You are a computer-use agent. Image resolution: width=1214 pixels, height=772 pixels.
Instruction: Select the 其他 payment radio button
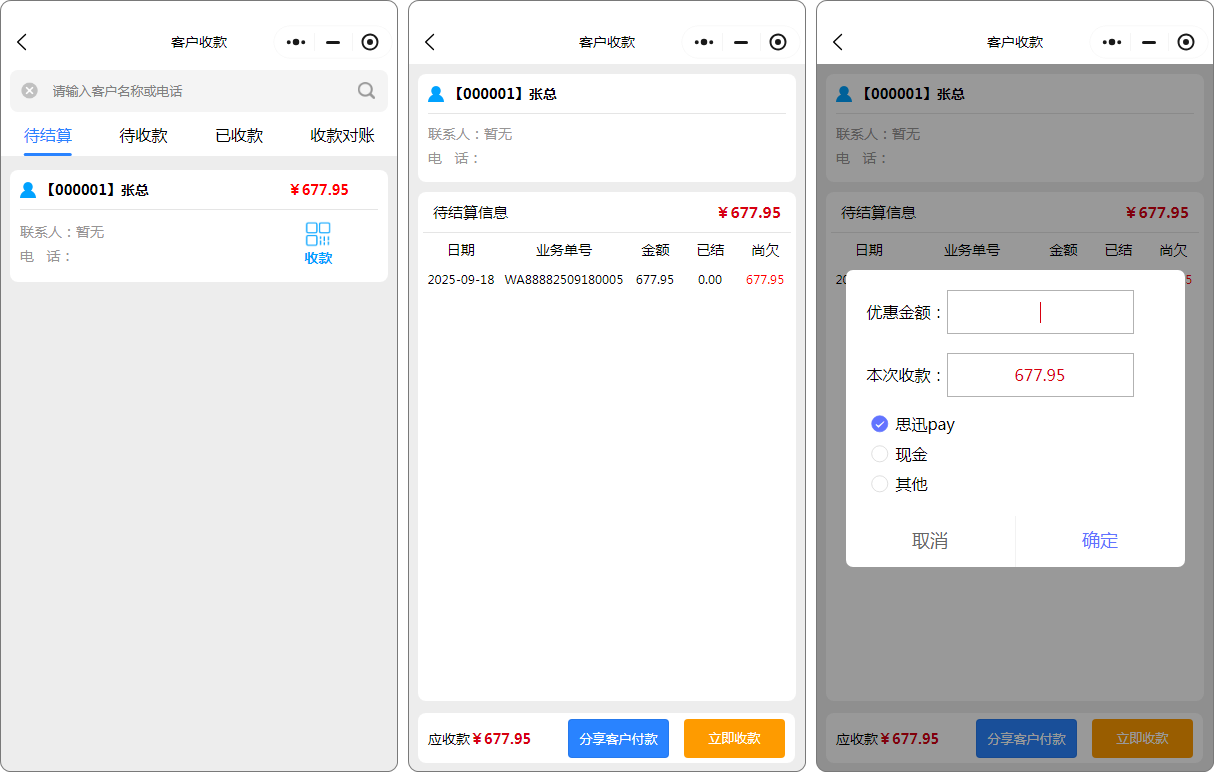click(880, 484)
